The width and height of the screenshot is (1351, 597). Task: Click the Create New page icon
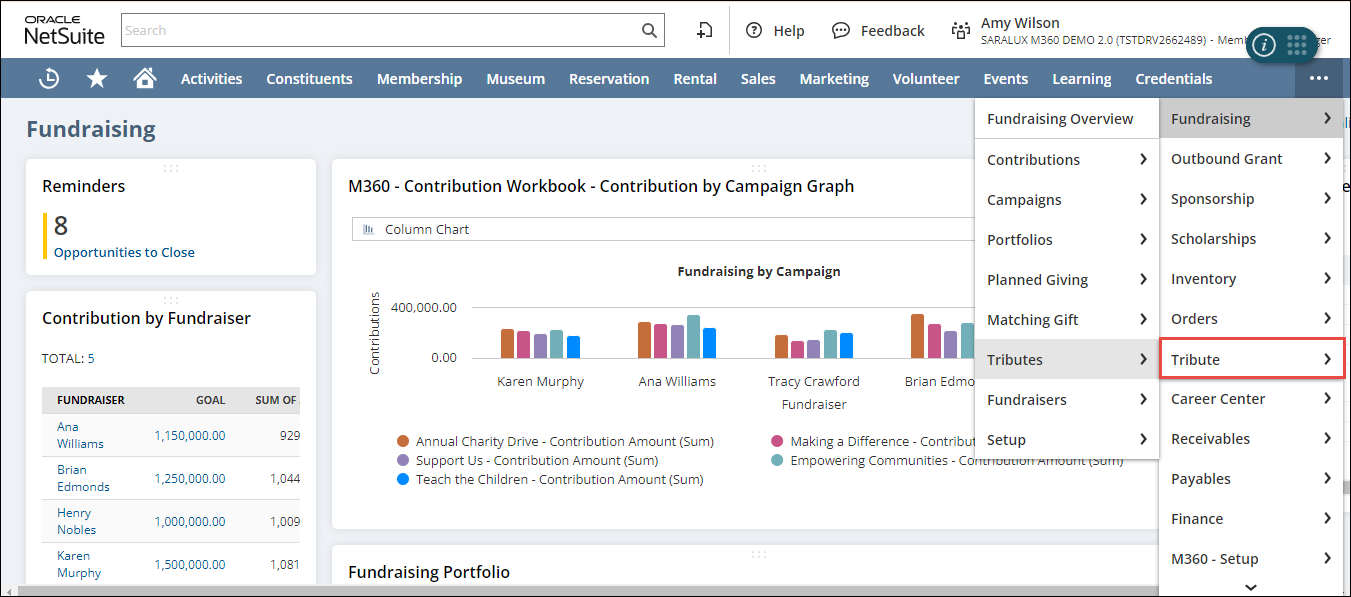pyautogui.click(x=705, y=30)
